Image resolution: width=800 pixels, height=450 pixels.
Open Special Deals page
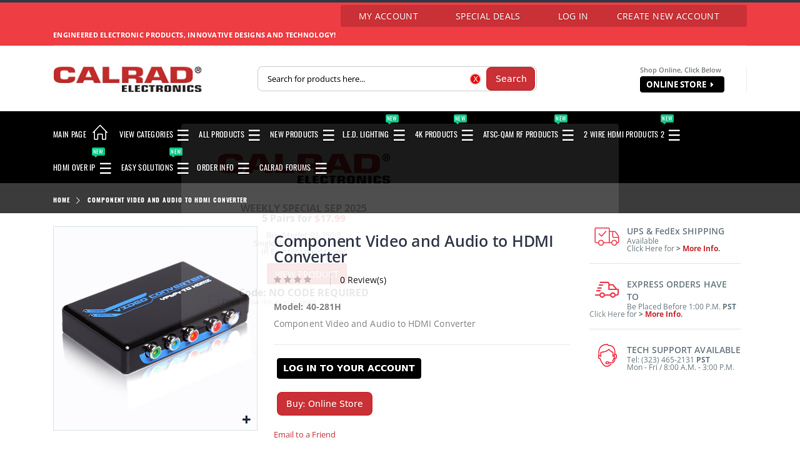[487, 16]
